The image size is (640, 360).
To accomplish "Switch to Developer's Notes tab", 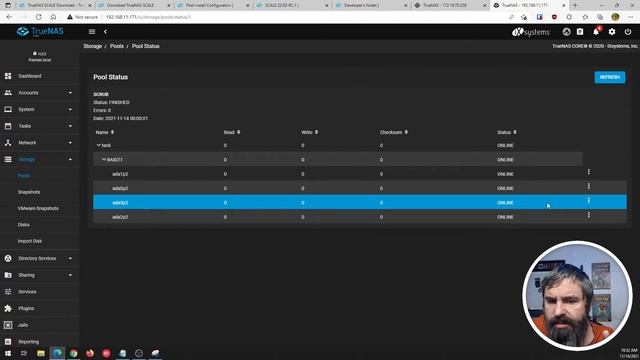I will pos(371,5).
